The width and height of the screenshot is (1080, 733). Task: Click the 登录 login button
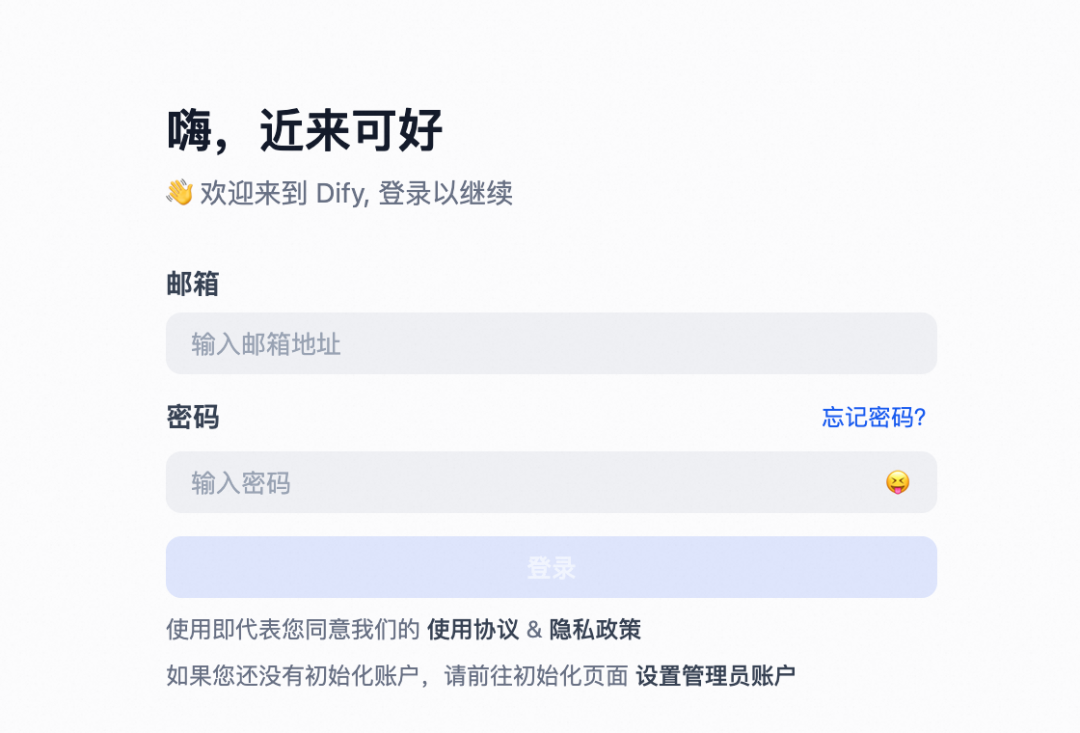(550, 567)
